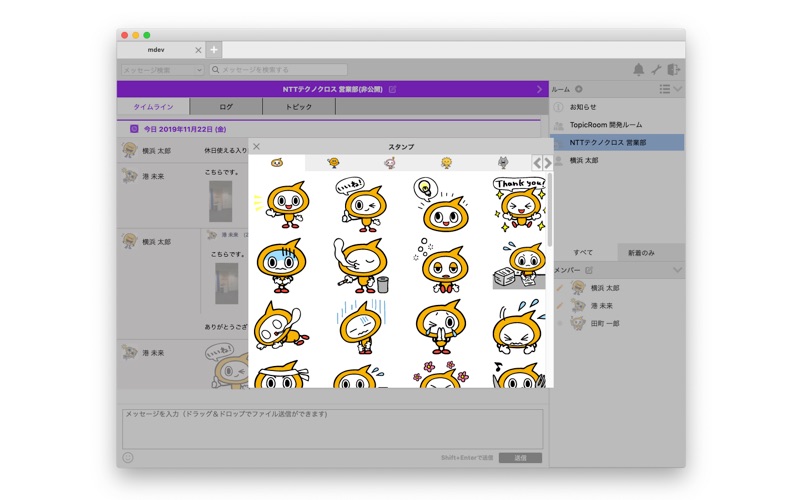Image resolution: width=800 pixels, height=500 pixels.
Task: Edit the room name icon
Action: coord(392,89)
